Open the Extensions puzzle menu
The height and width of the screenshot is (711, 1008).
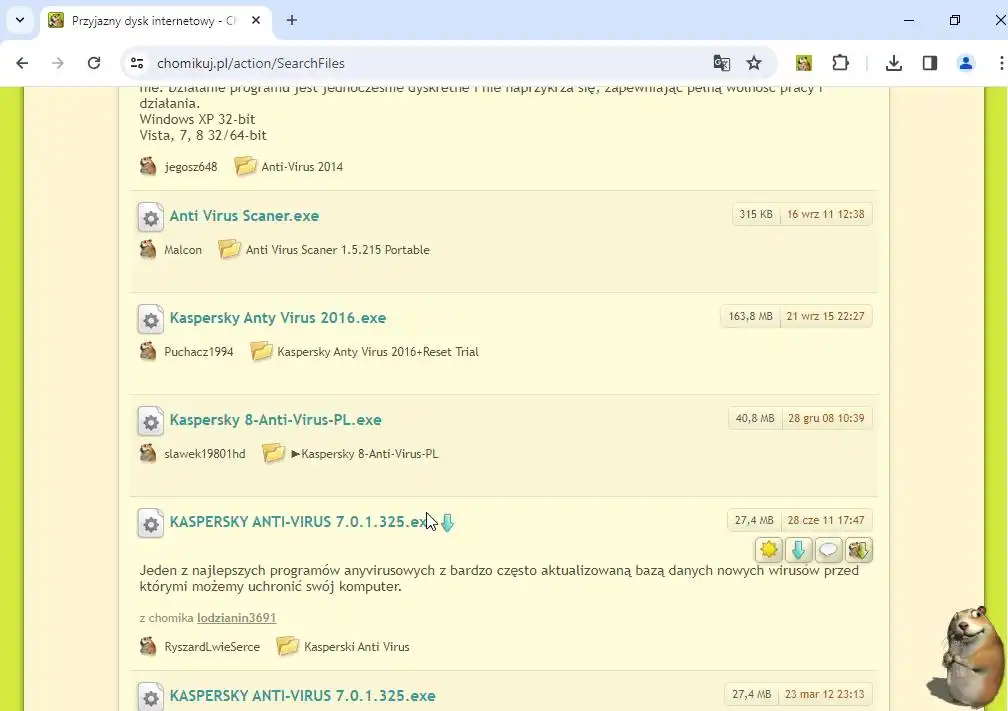click(840, 63)
